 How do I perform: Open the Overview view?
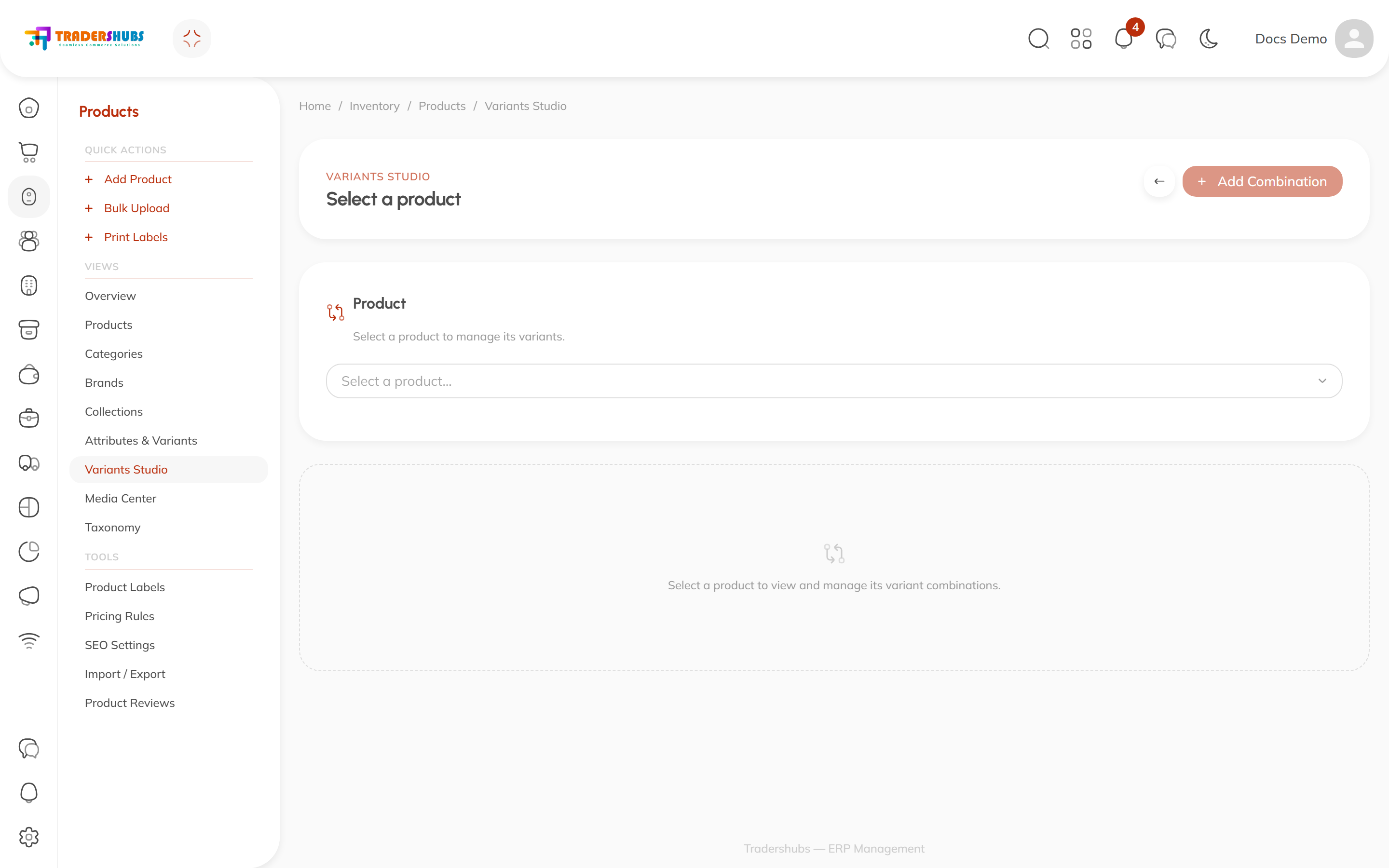coord(110,296)
